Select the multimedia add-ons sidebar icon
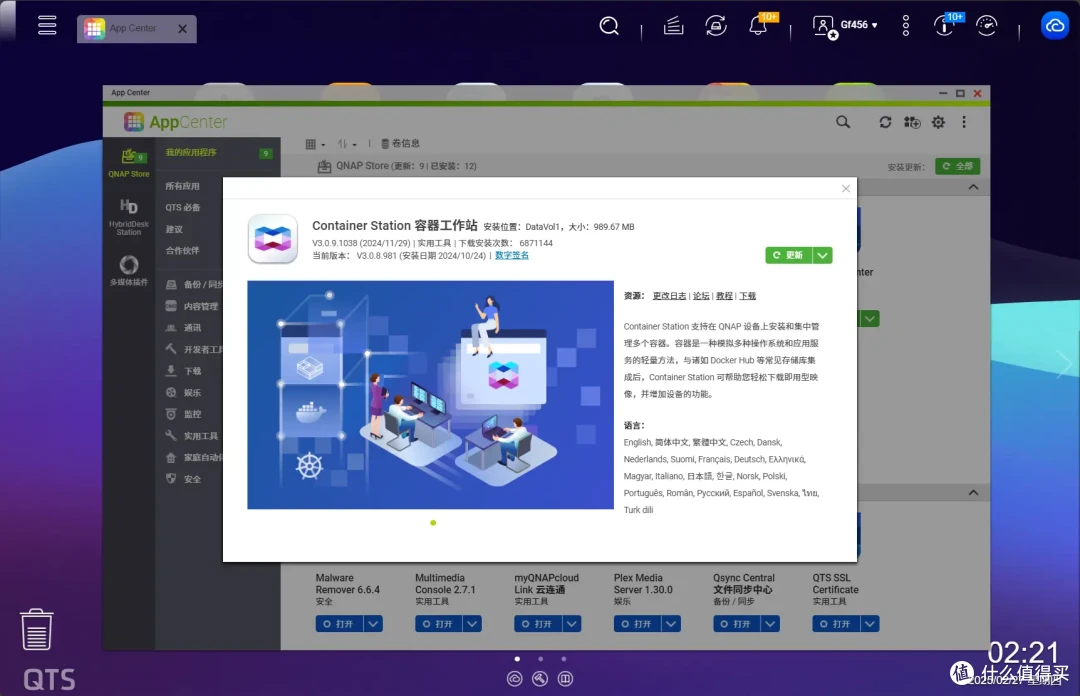This screenshot has width=1080, height=696. point(129,270)
